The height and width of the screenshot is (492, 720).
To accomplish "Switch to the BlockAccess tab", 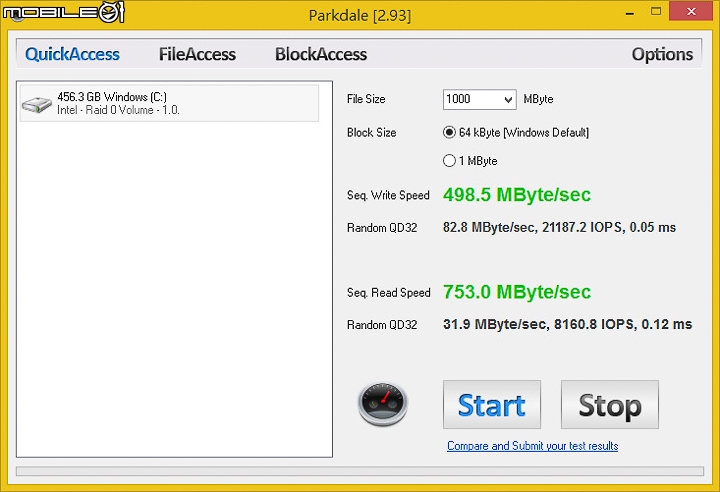I will pos(321,54).
